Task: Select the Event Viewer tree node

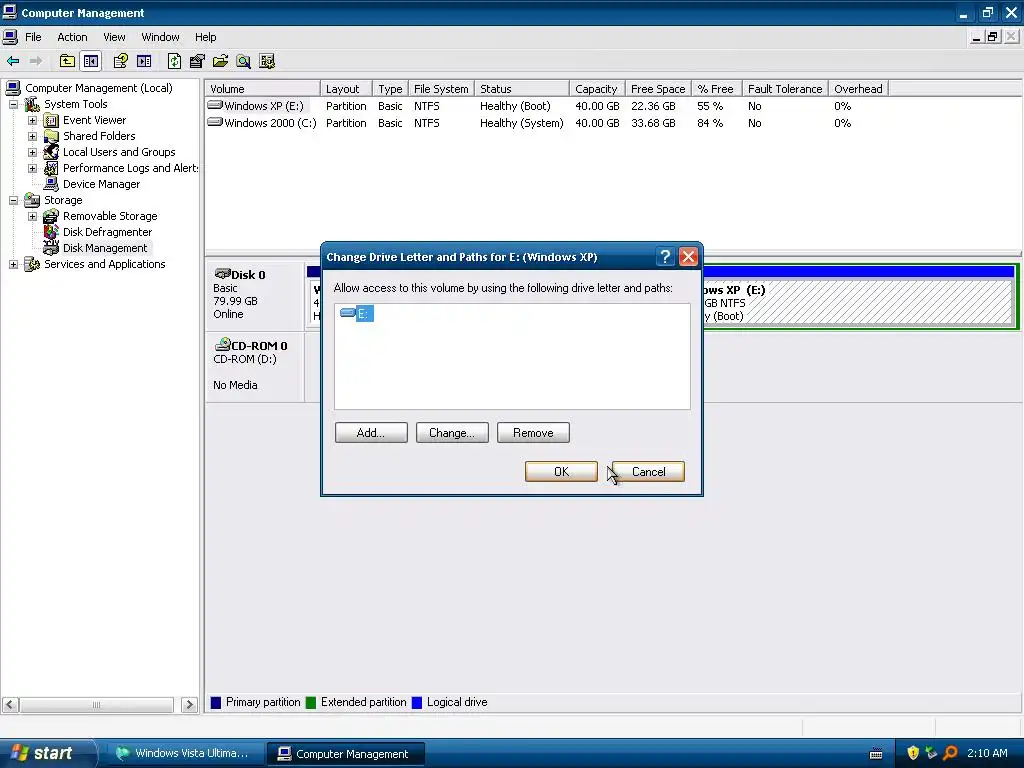Action: (94, 120)
